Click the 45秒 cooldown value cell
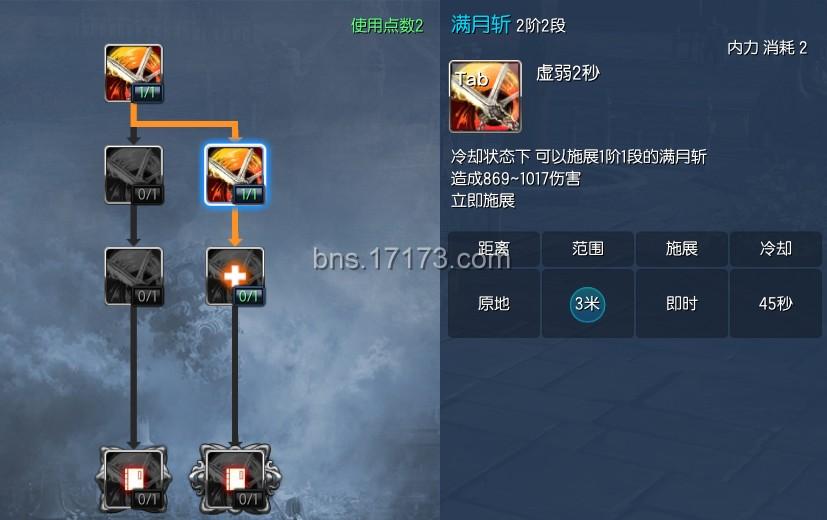This screenshot has height=520, width=827. [x=775, y=304]
